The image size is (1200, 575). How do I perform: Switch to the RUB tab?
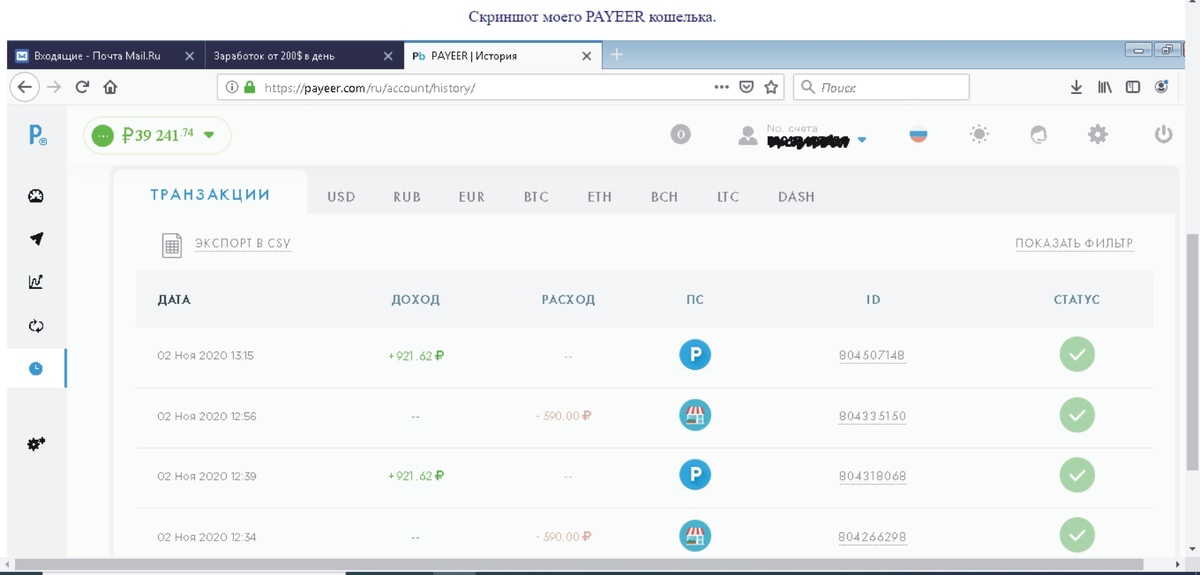[407, 197]
